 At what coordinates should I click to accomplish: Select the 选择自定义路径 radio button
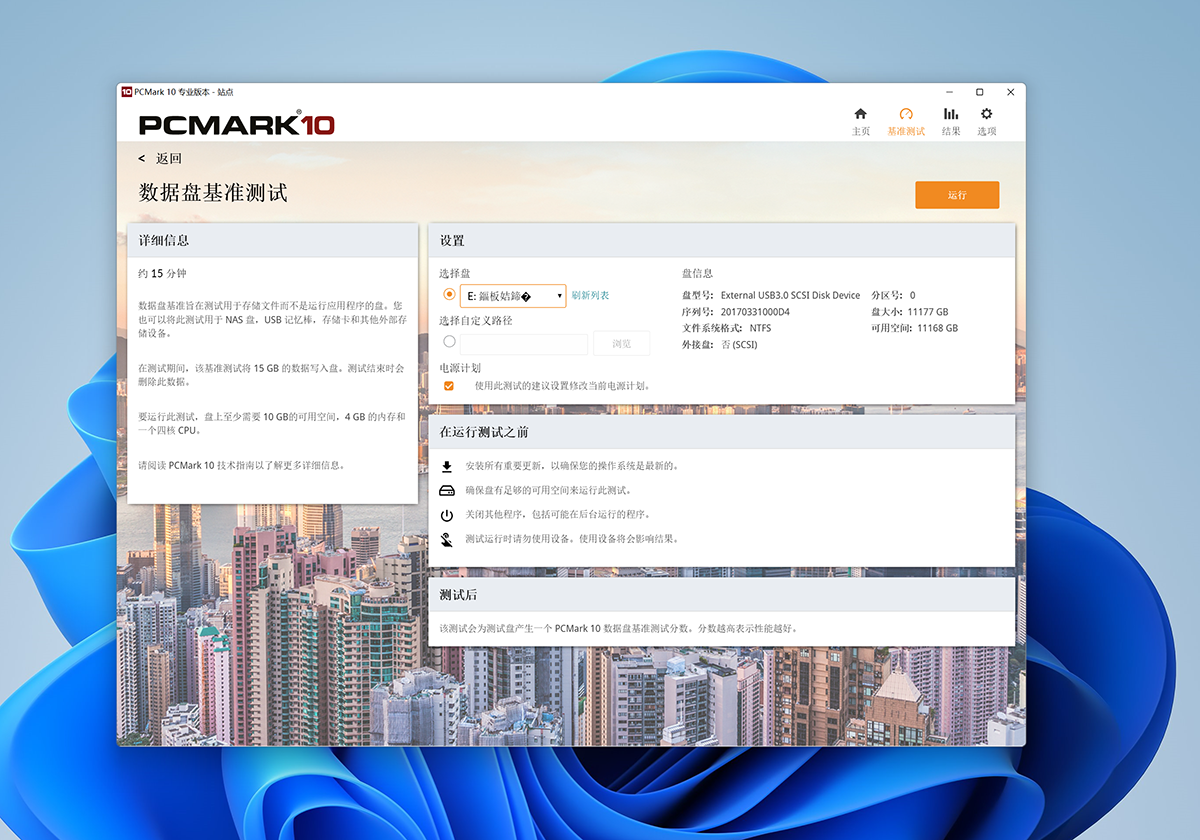(449, 342)
